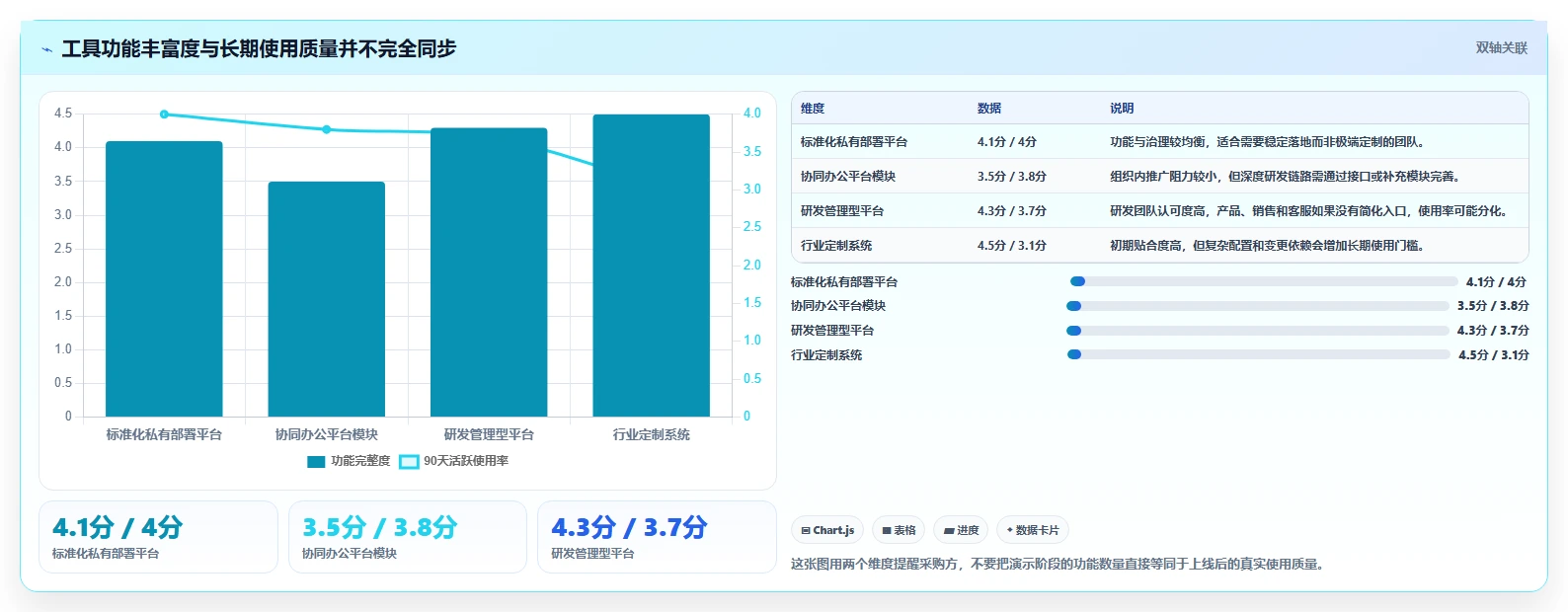
Task: Click the progress bar for 行业定制系统
Action: tap(1259, 354)
